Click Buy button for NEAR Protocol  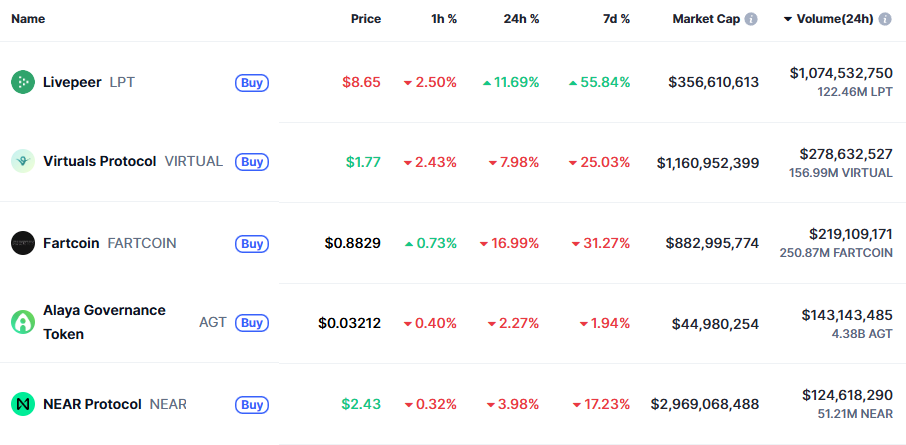[x=252, y=404]
